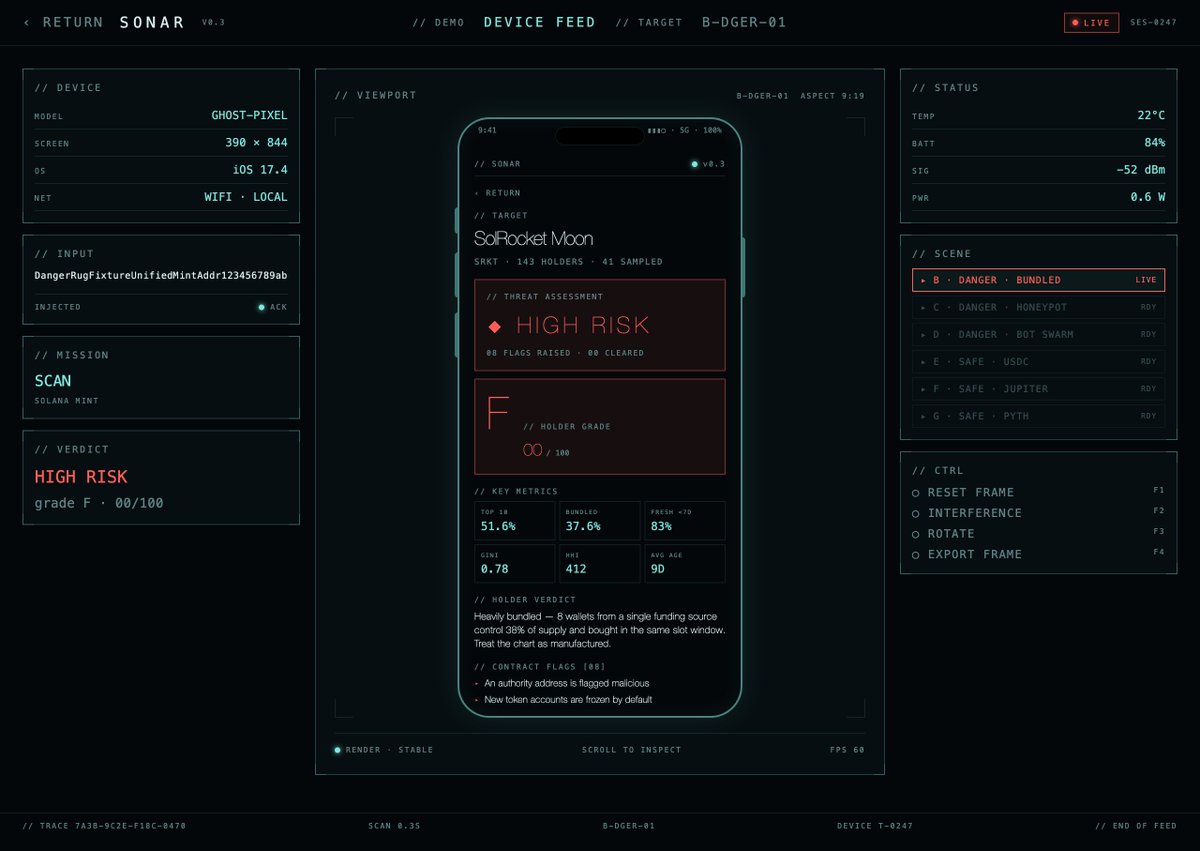Click DEVICE T-0247 in footer

(x=875, y=826)
